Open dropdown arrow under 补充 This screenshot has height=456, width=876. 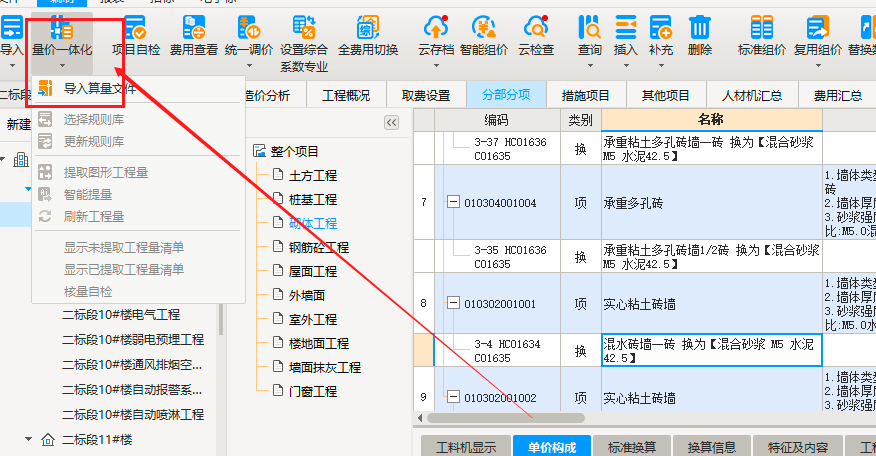[x=661, y=66]
